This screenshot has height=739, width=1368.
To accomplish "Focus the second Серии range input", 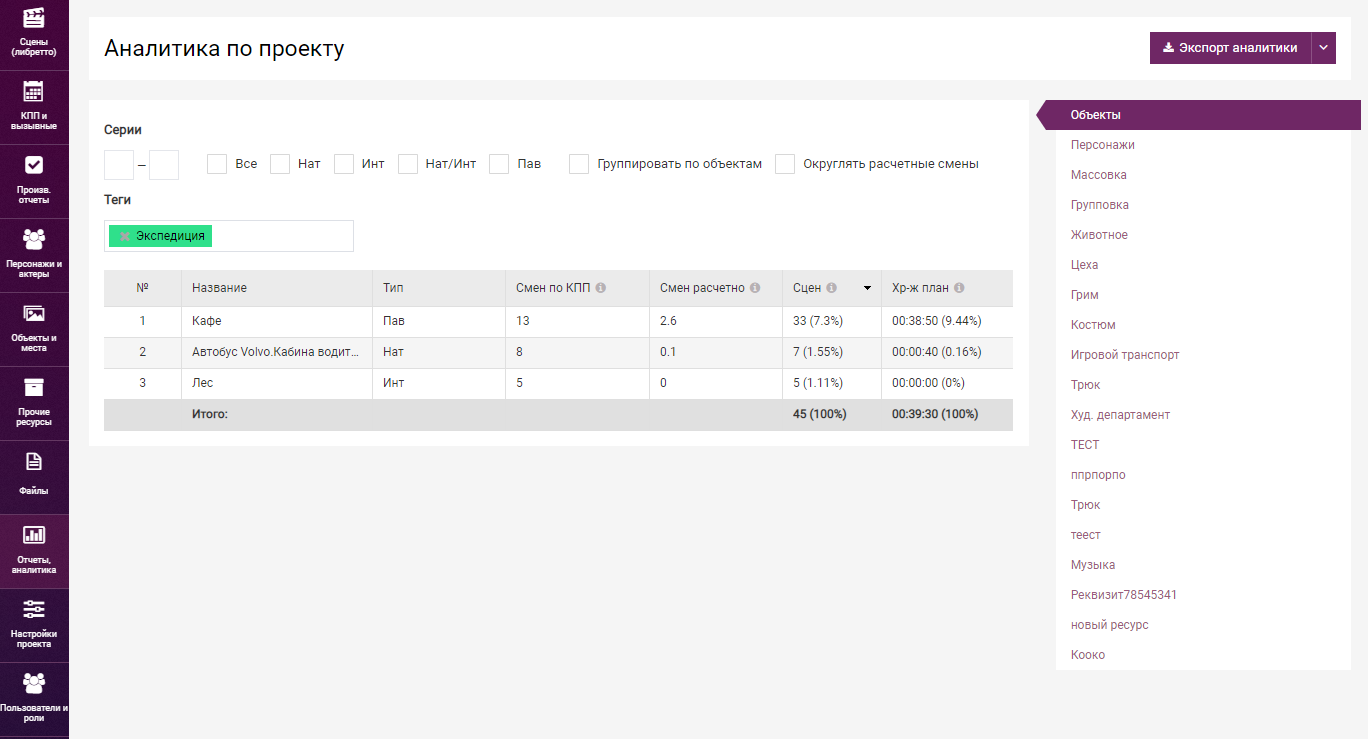I will click(164, 165).
